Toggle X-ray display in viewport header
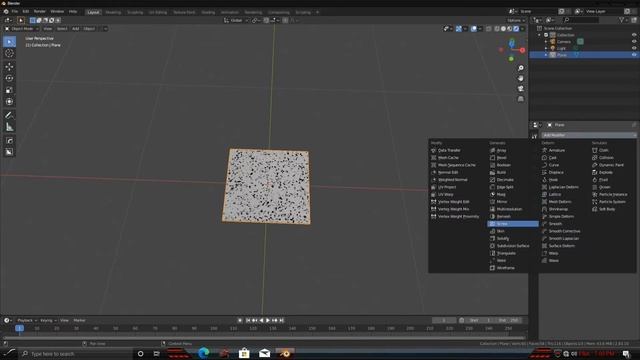640x360 pixels. click(x=489, y=29)
